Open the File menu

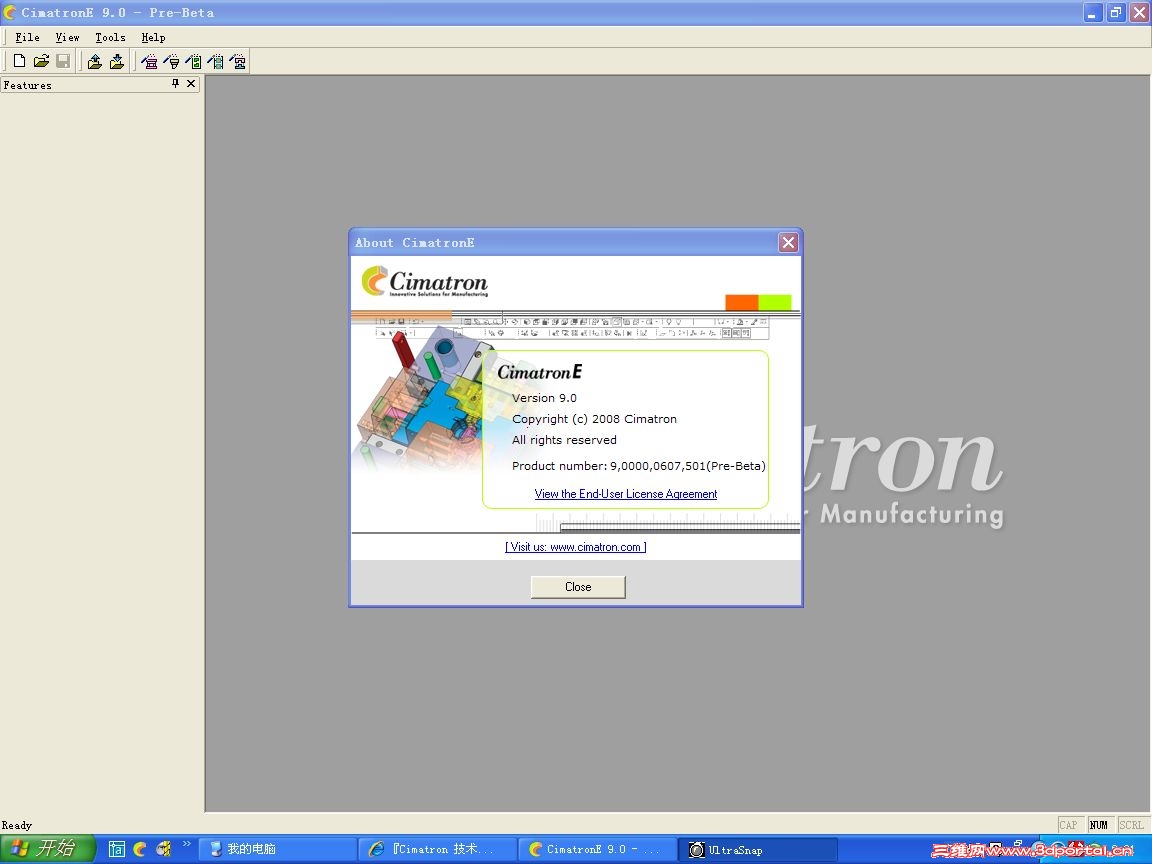27,37
